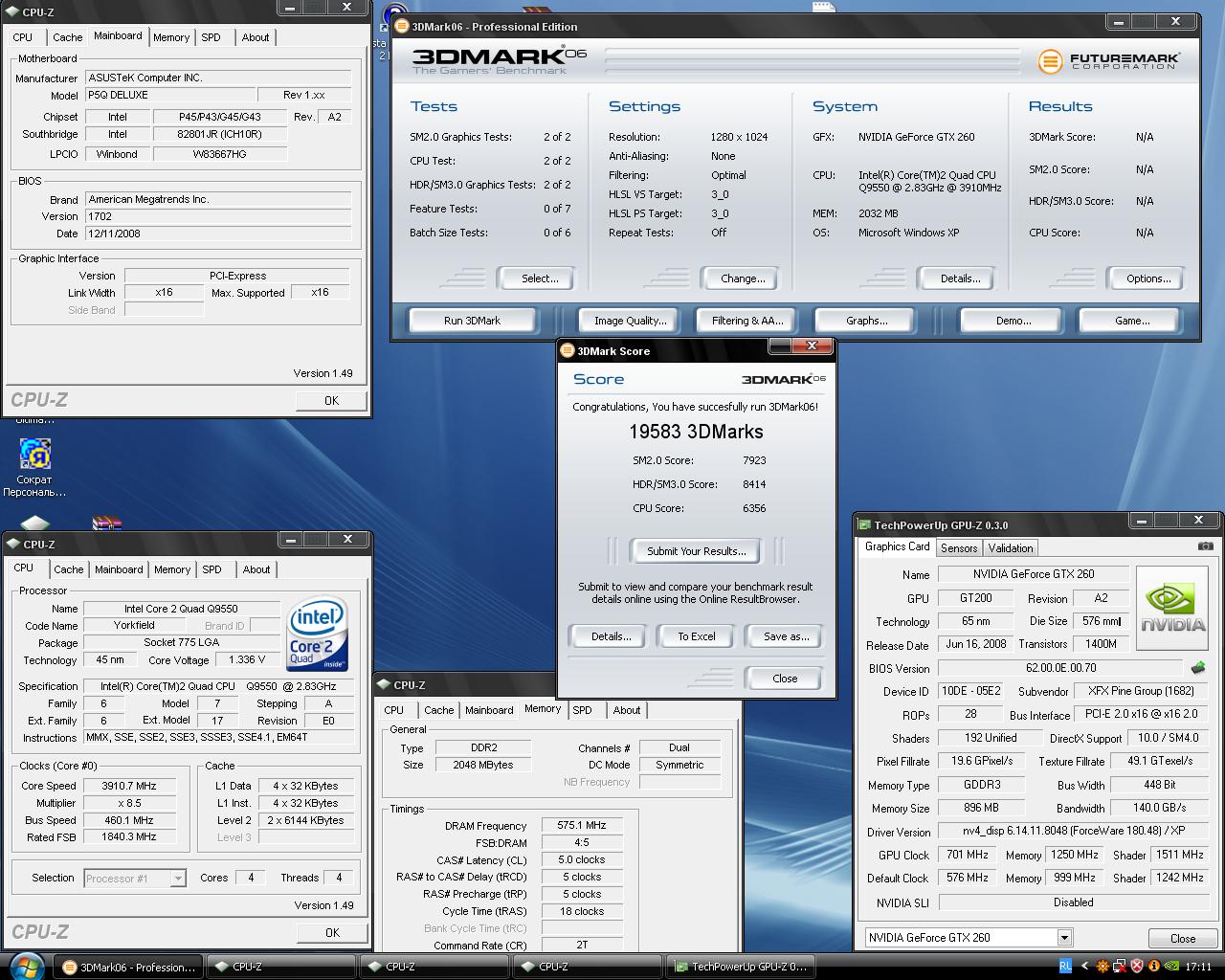Open About tab in top CPU-Z window
This screenshot has height=980, width=1225.
click(x=256, y=37)
